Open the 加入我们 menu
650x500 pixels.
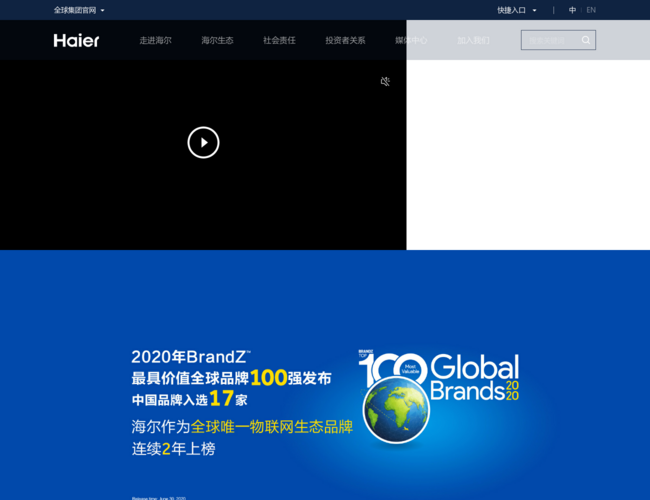point(473,40)
